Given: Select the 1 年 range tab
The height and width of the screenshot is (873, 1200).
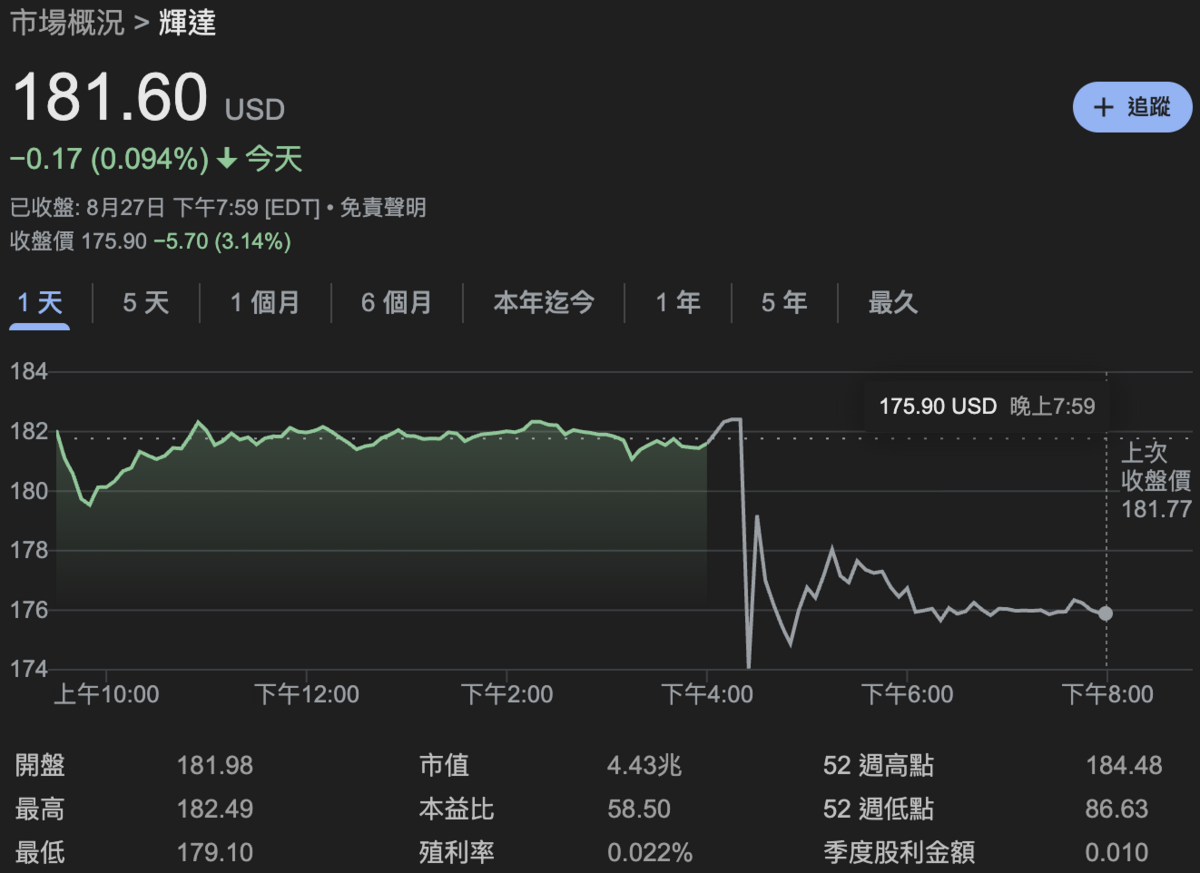Looking at the screenshot, I should [678, 302].
